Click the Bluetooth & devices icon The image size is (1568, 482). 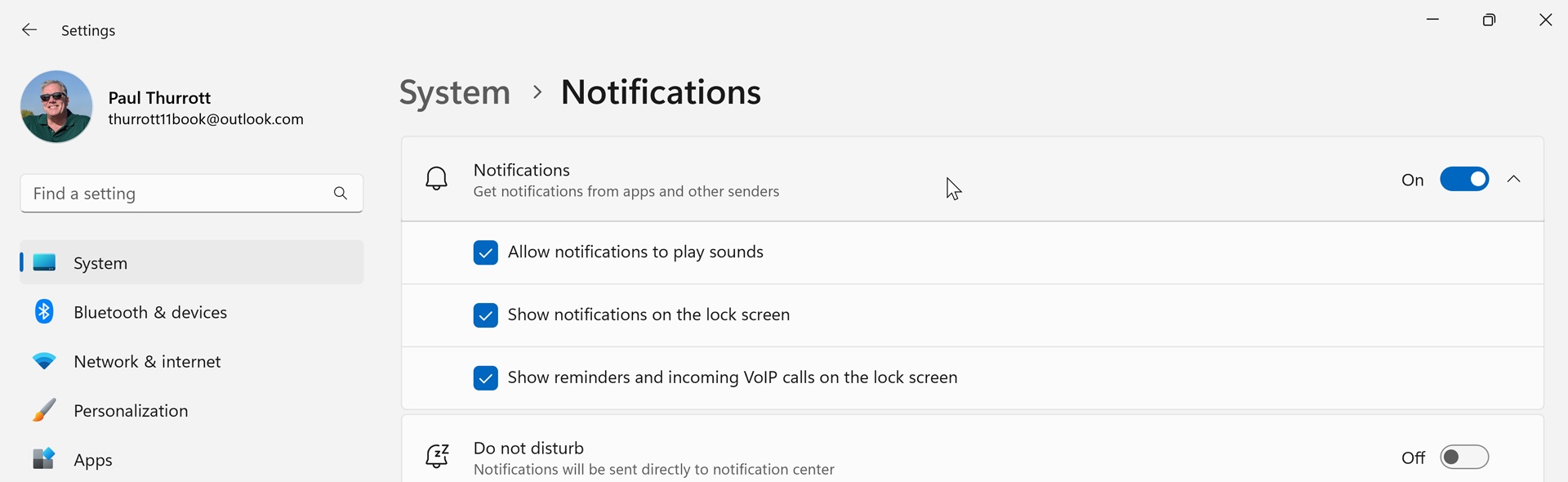coord(44,312)
